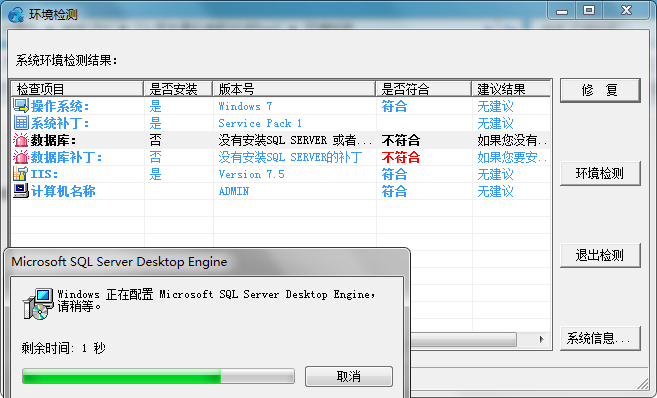The image size is (657, 398).
Task: Click the operating system row icon
Action: (21, 106)
